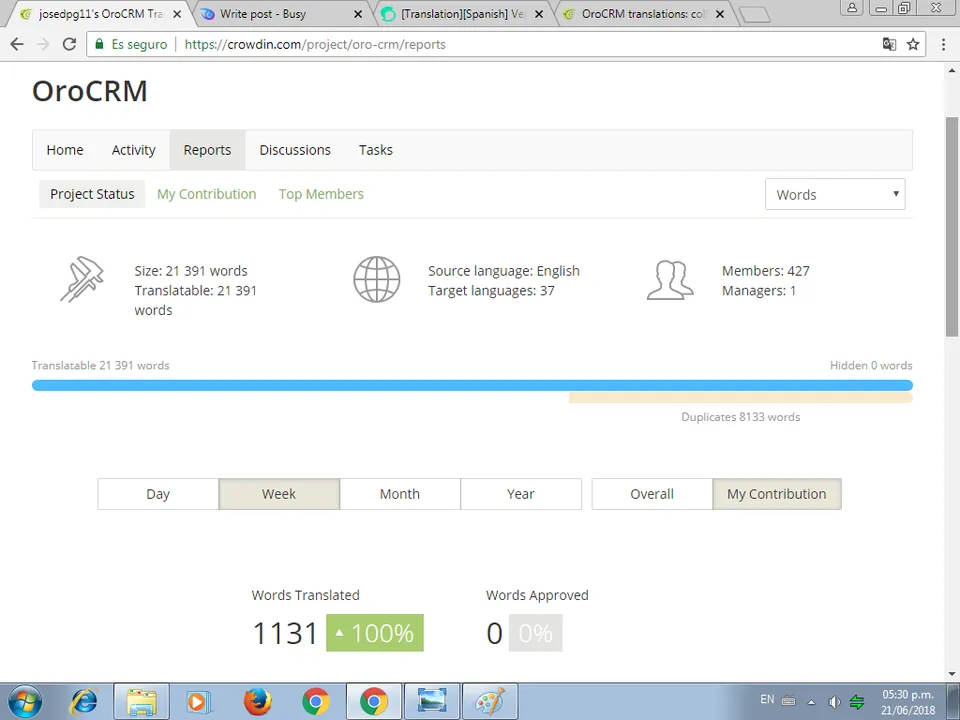Click the first Chrome taskbar icon
The width and height of the screenshot is (960, 720).
click(x=316, y=702)
